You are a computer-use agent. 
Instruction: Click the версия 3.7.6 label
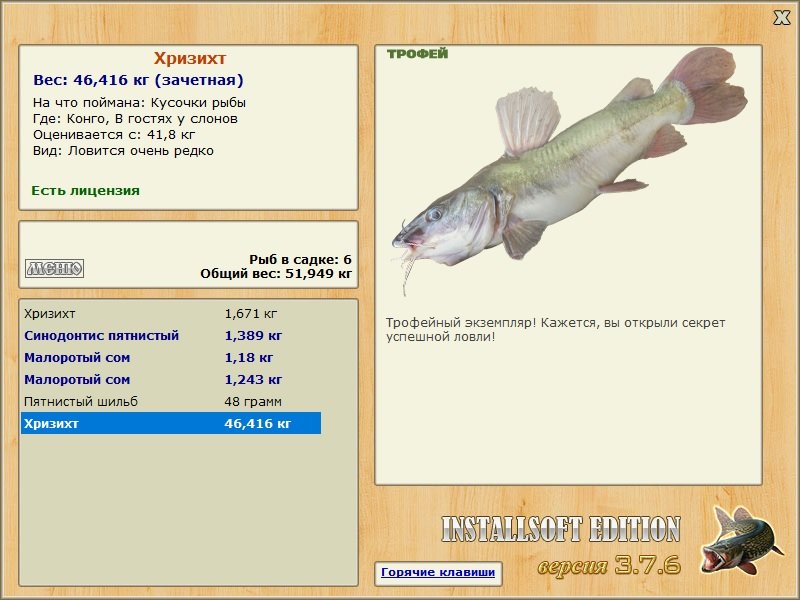tap(609, 565)
